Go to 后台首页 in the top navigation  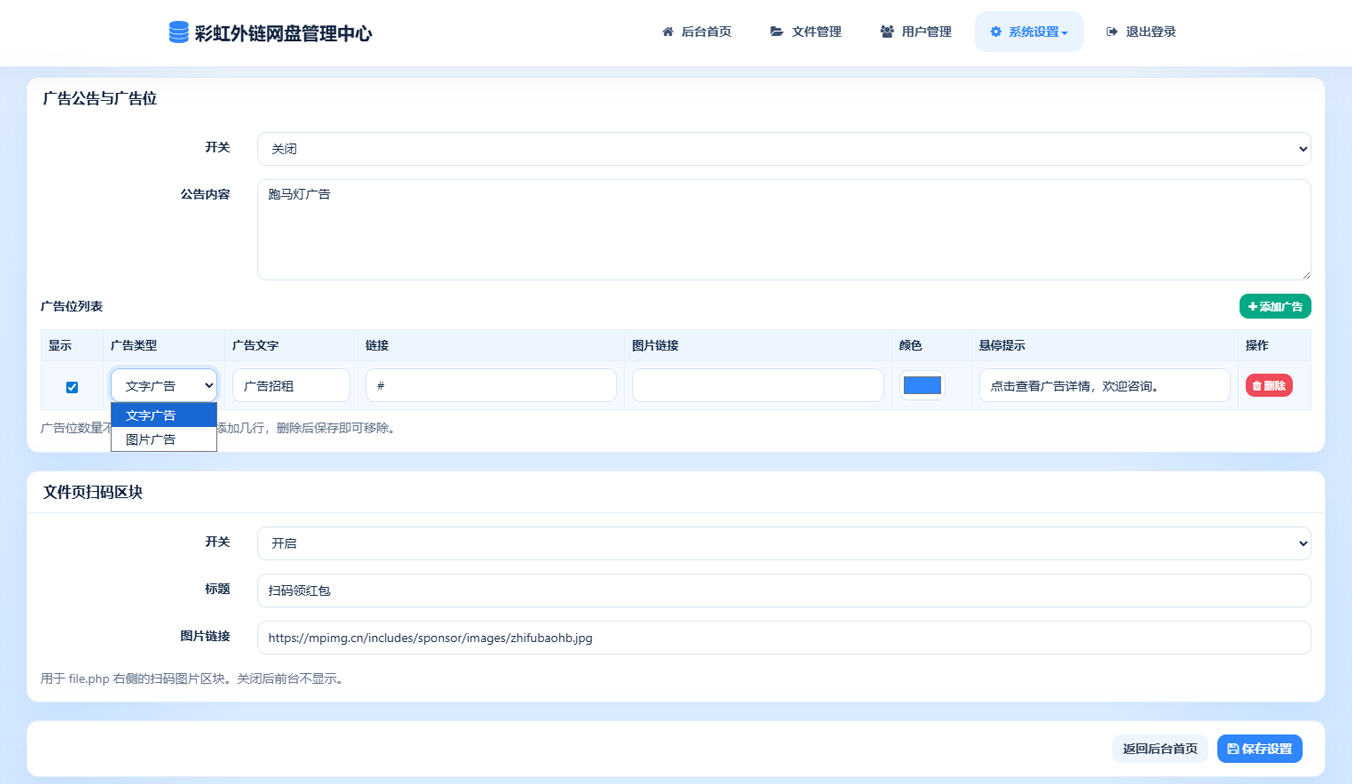[x=697, y=32]
